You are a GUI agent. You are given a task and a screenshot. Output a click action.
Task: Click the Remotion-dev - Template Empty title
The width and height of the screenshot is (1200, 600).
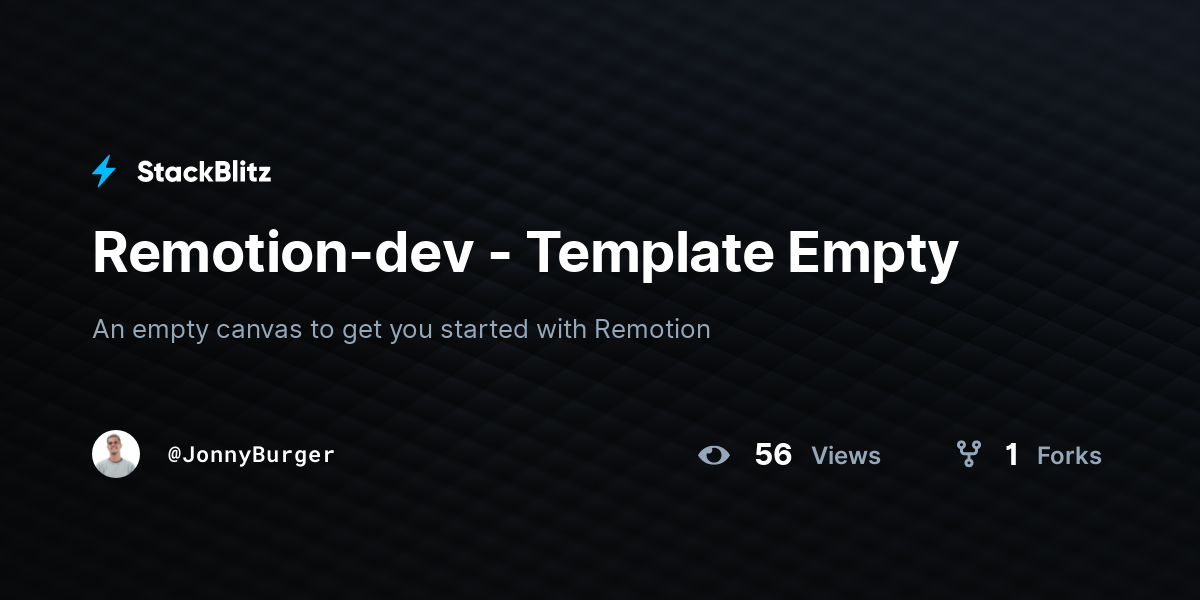point(525,253)
